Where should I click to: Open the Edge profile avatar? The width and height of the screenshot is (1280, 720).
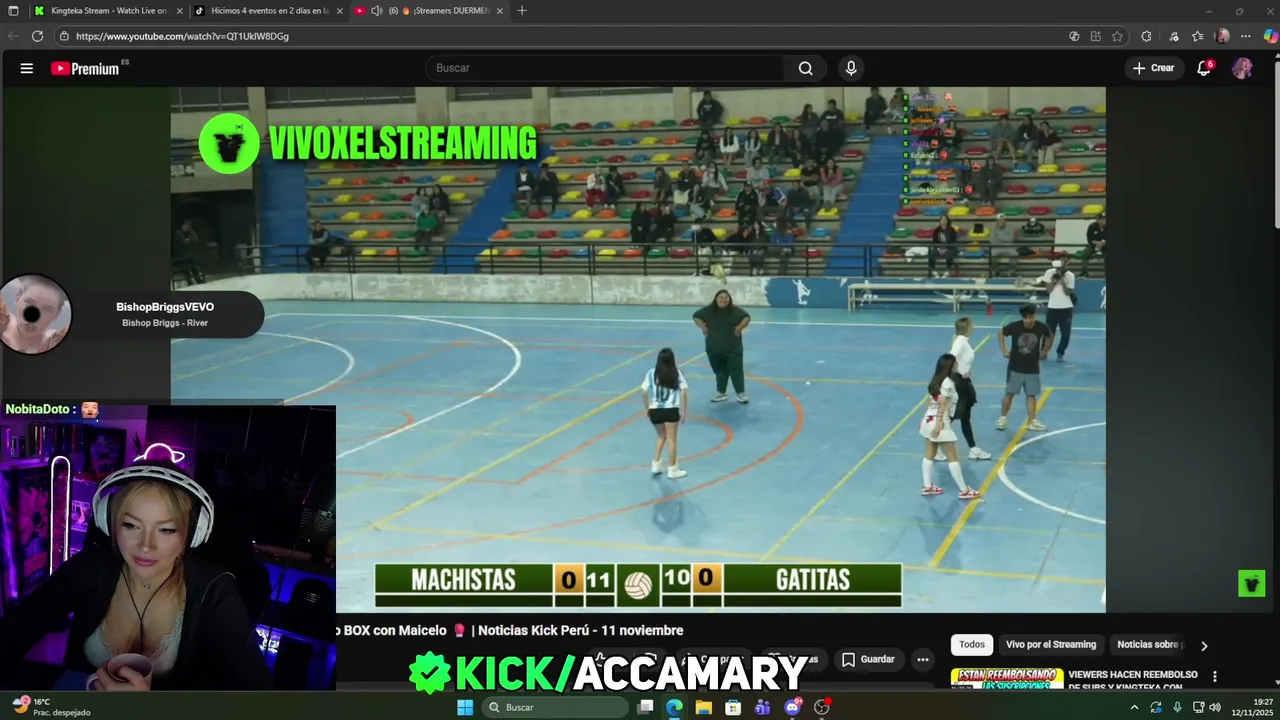tap(1222, 36)
